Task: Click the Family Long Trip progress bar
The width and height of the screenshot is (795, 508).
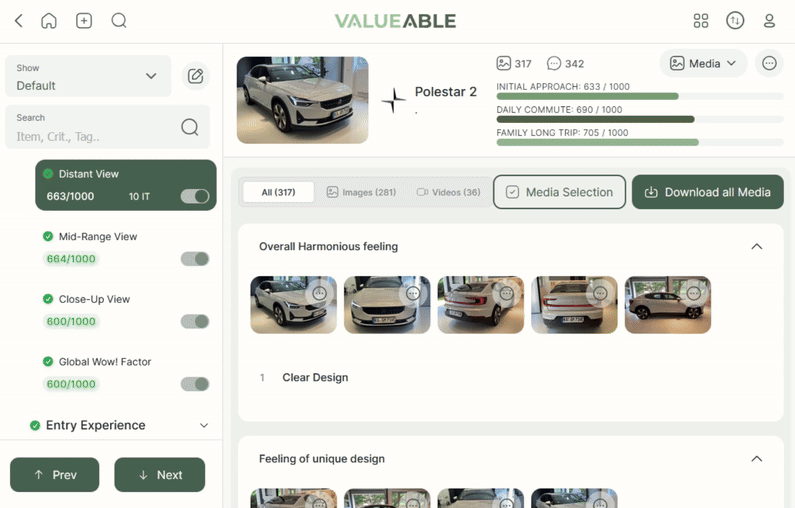Action: [640, 142]
